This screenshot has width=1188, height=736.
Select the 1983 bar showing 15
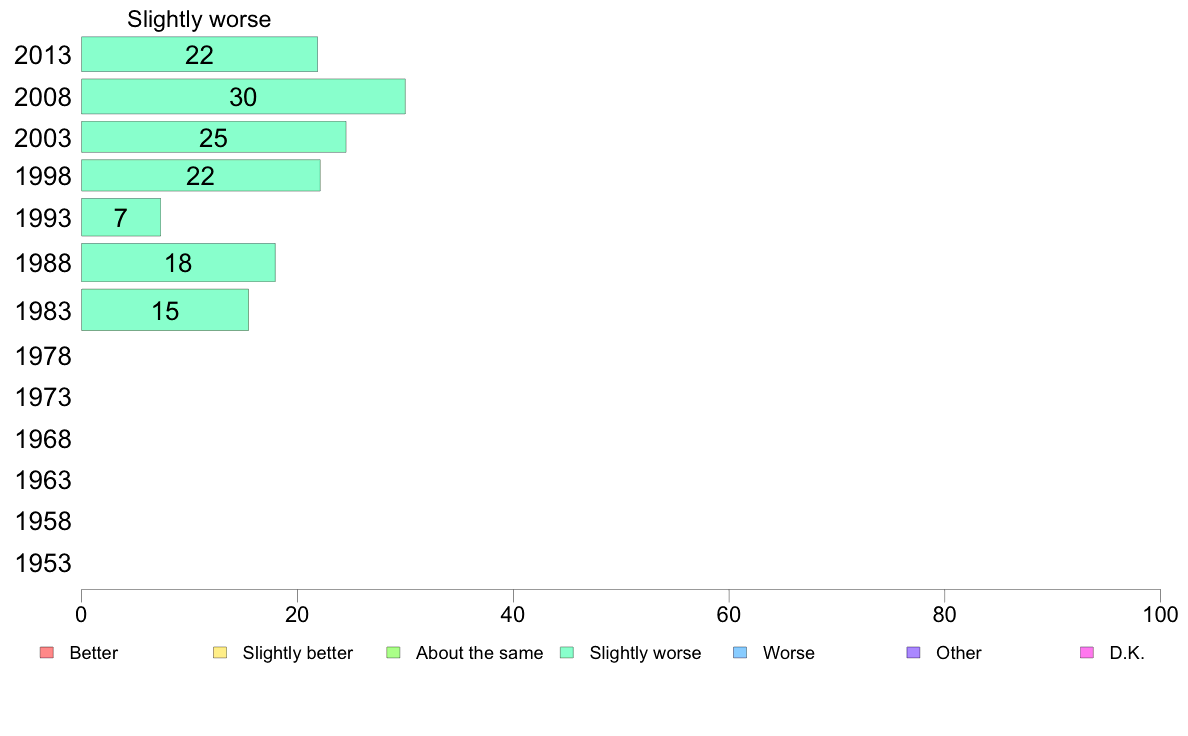click(x=164, y=310)
